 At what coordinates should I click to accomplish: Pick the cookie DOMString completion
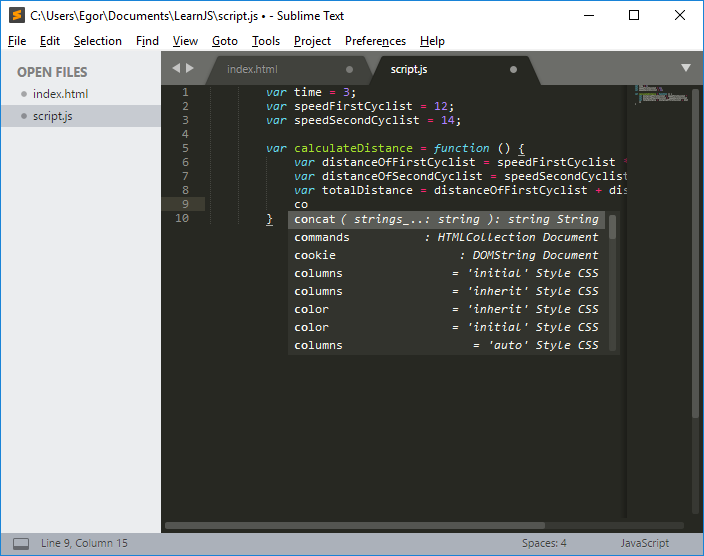[x=446, y=256]
